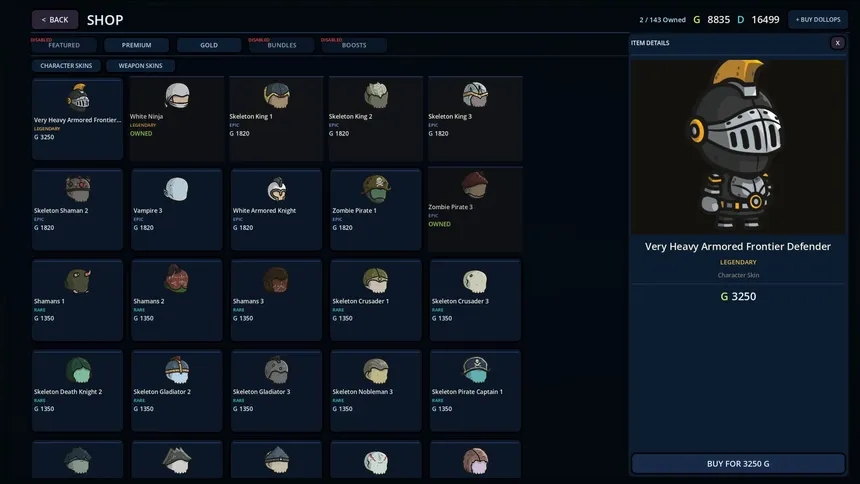Open the Featured shop tab

coord(64,45)
